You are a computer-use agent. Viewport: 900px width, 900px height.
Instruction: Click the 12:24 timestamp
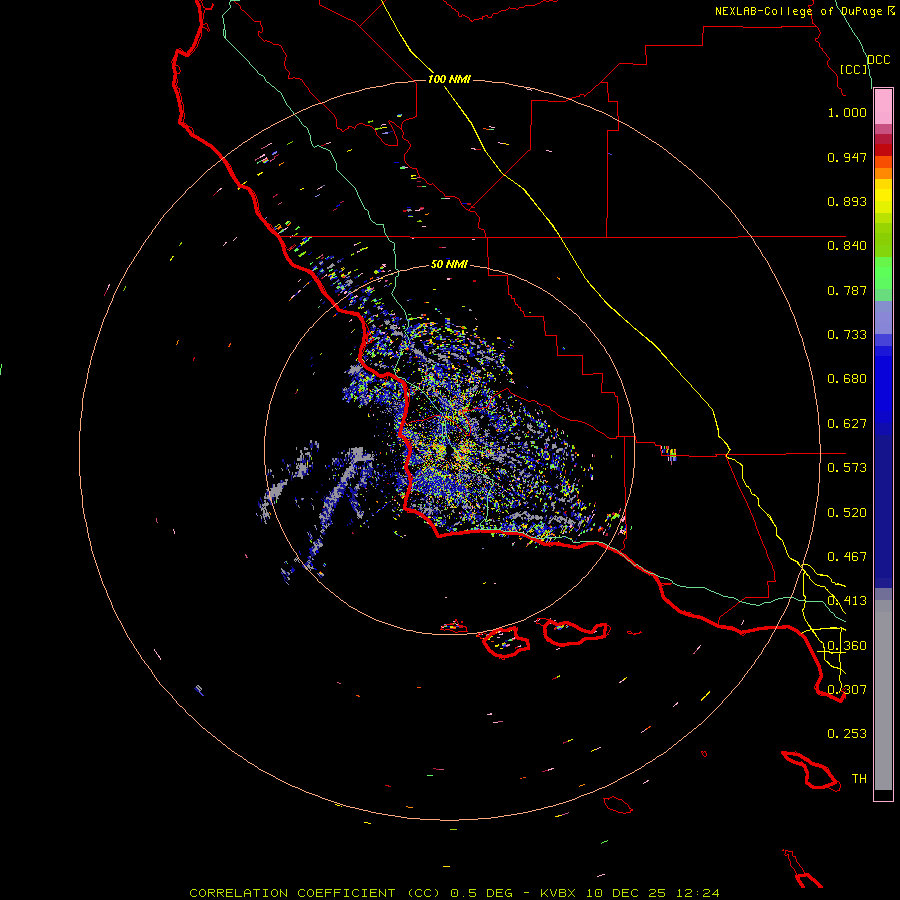[x=698, y=893]
